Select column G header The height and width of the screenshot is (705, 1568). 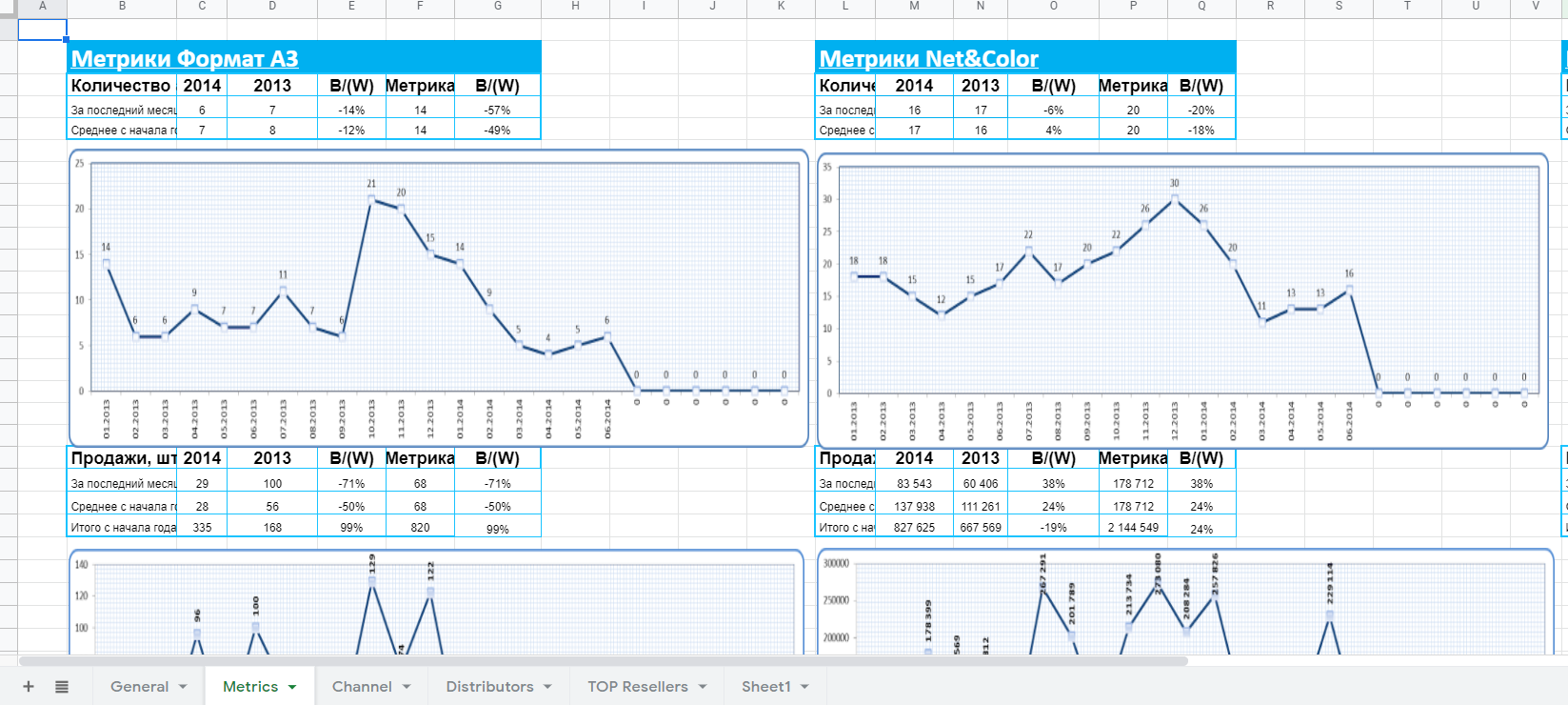[498, 7]
